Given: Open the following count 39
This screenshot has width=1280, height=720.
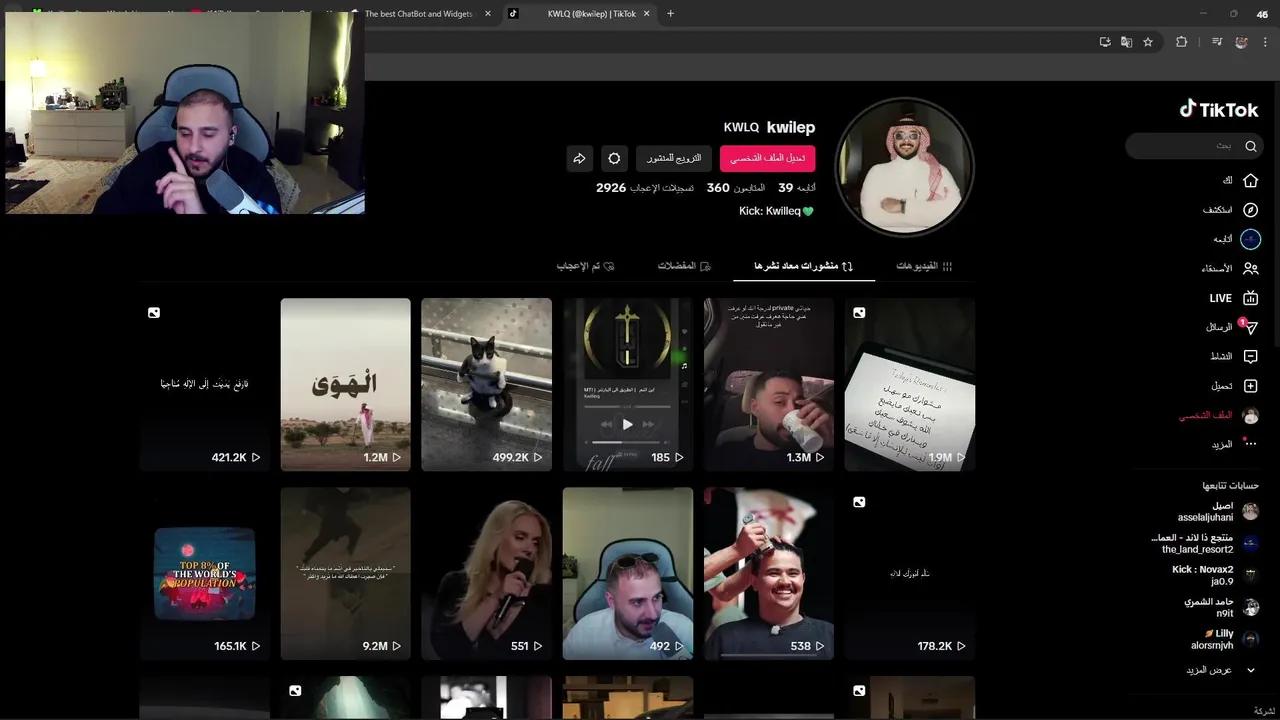Looking at the screenshot, I should [x=797, y=188].
